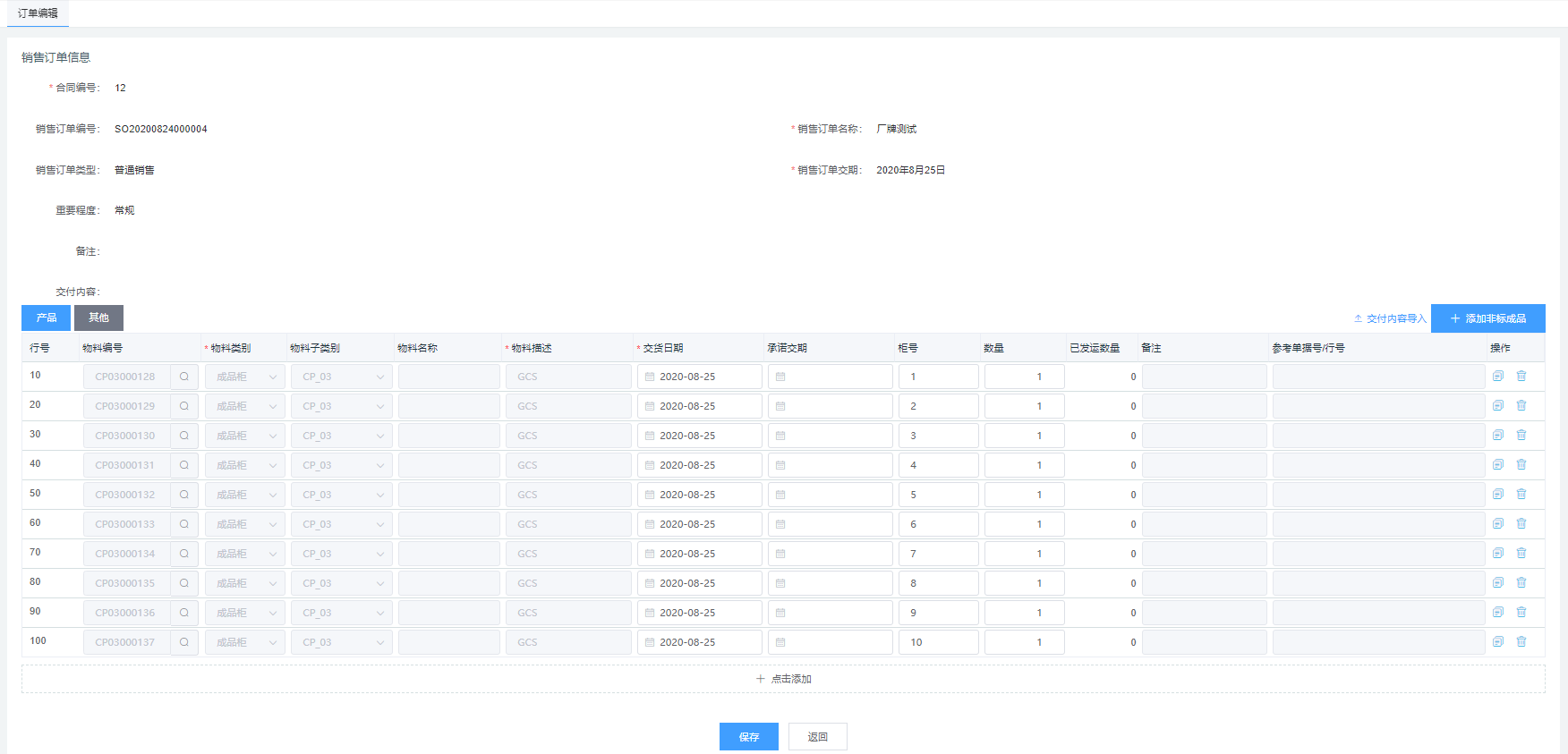Open calendar icon in row 30 promised date
Viewport: 1568px width, 754px height.
click(x=780, y=436)
